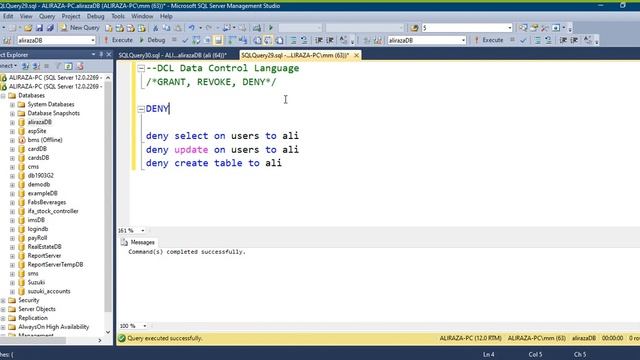The height and width of the screenshot is (360, 640).
Task: Open the 100 % results zoom dropdown
Action: click(144, 326)
